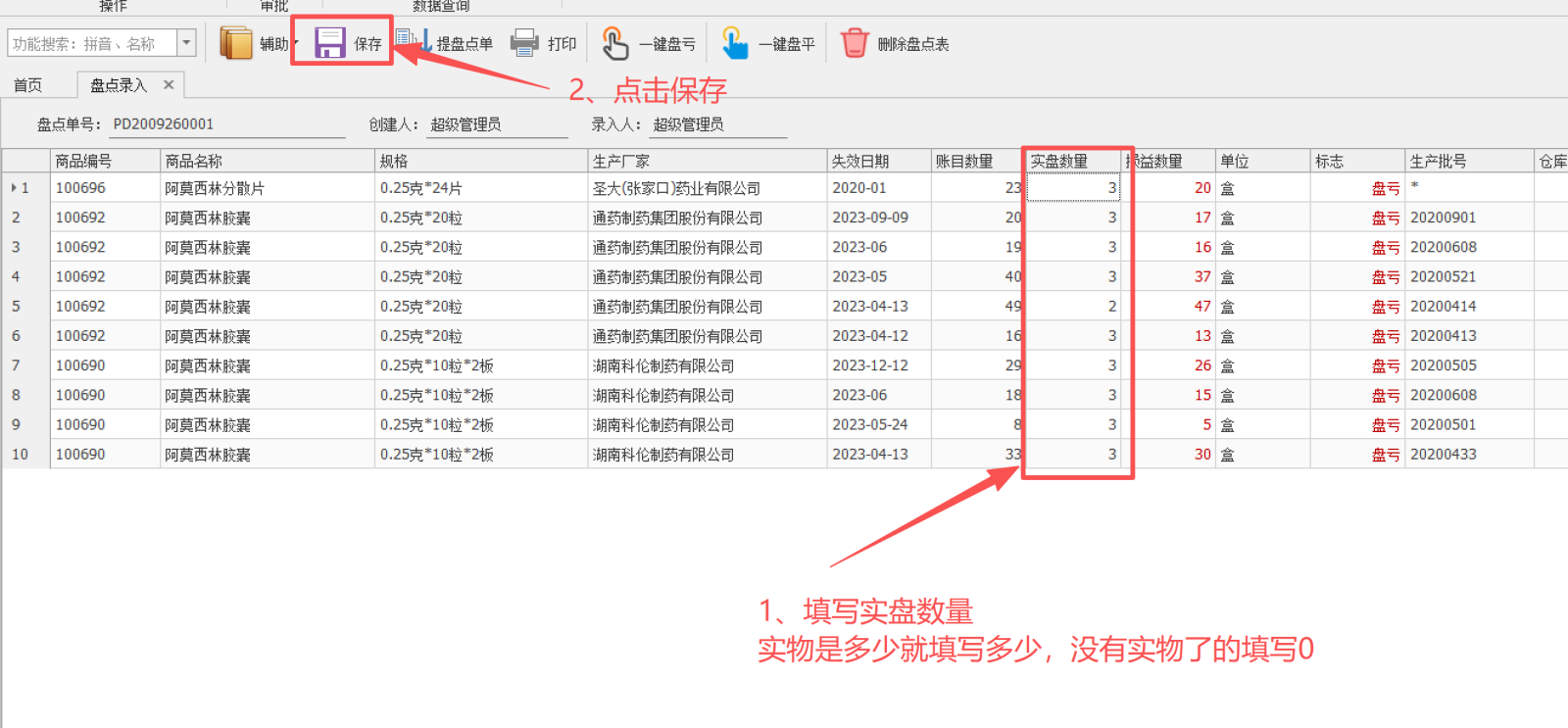The width and height of the screenshot is (1568, 728).
Task: Click the 生产批号 column header
Action: tap(1469, 162)
